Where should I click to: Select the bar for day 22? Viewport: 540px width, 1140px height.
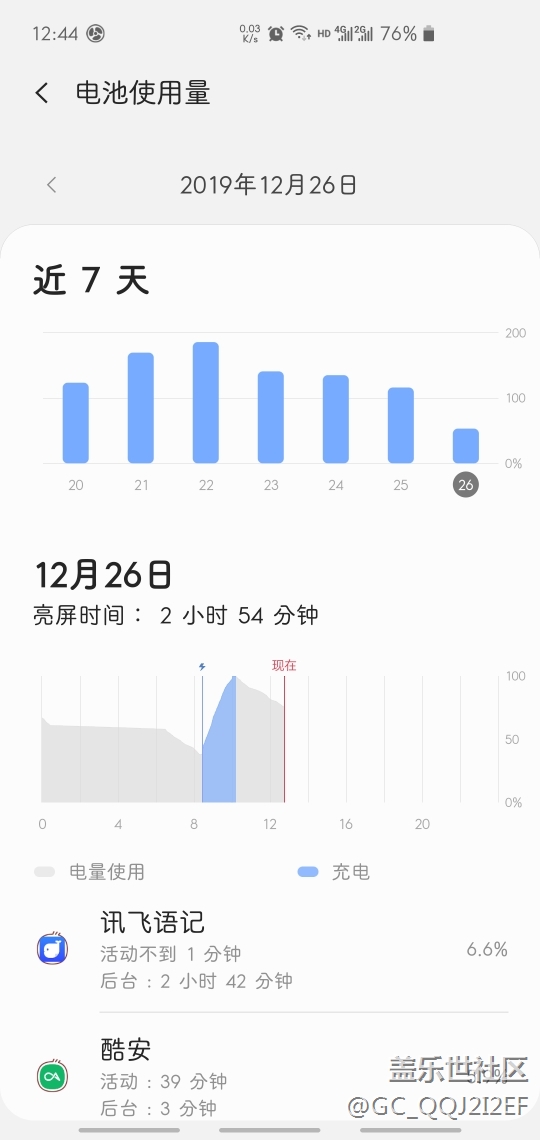pyautogui.click(x=206, y=402)
